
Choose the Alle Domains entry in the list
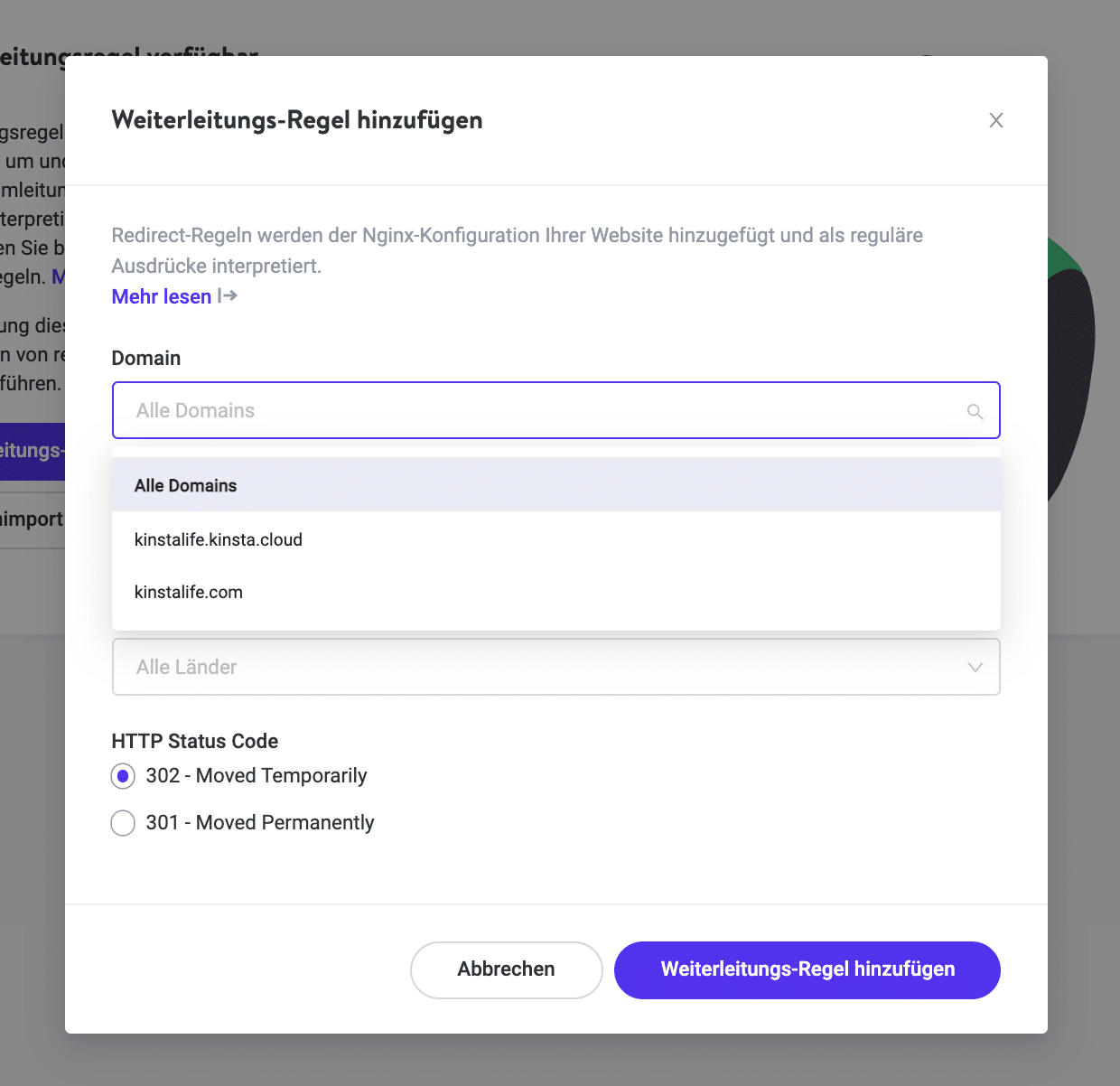pyautogui.click(x=185, y=485)
